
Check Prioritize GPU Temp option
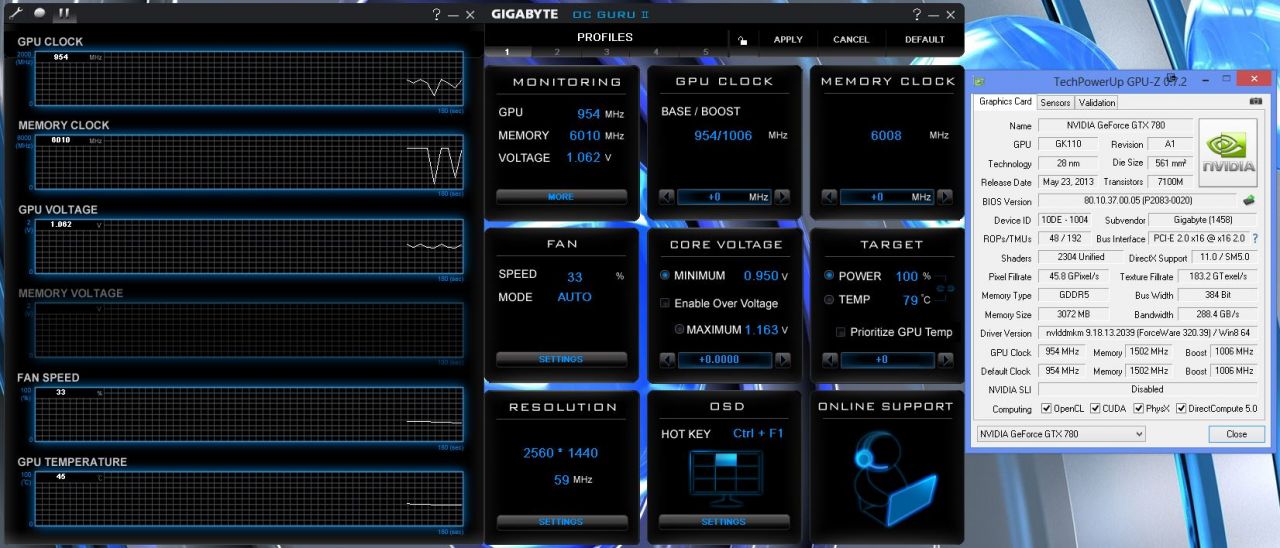click(841, 332)
